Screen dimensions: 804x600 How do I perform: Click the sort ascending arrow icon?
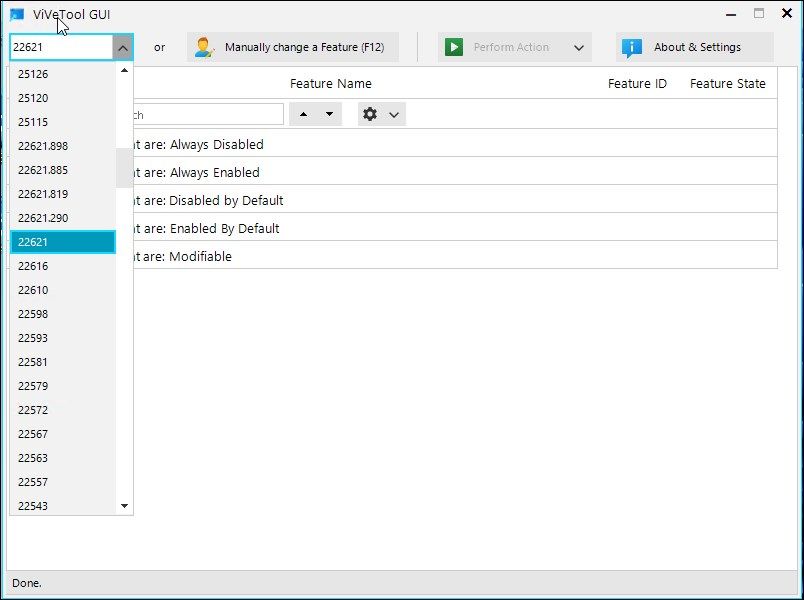303,113
